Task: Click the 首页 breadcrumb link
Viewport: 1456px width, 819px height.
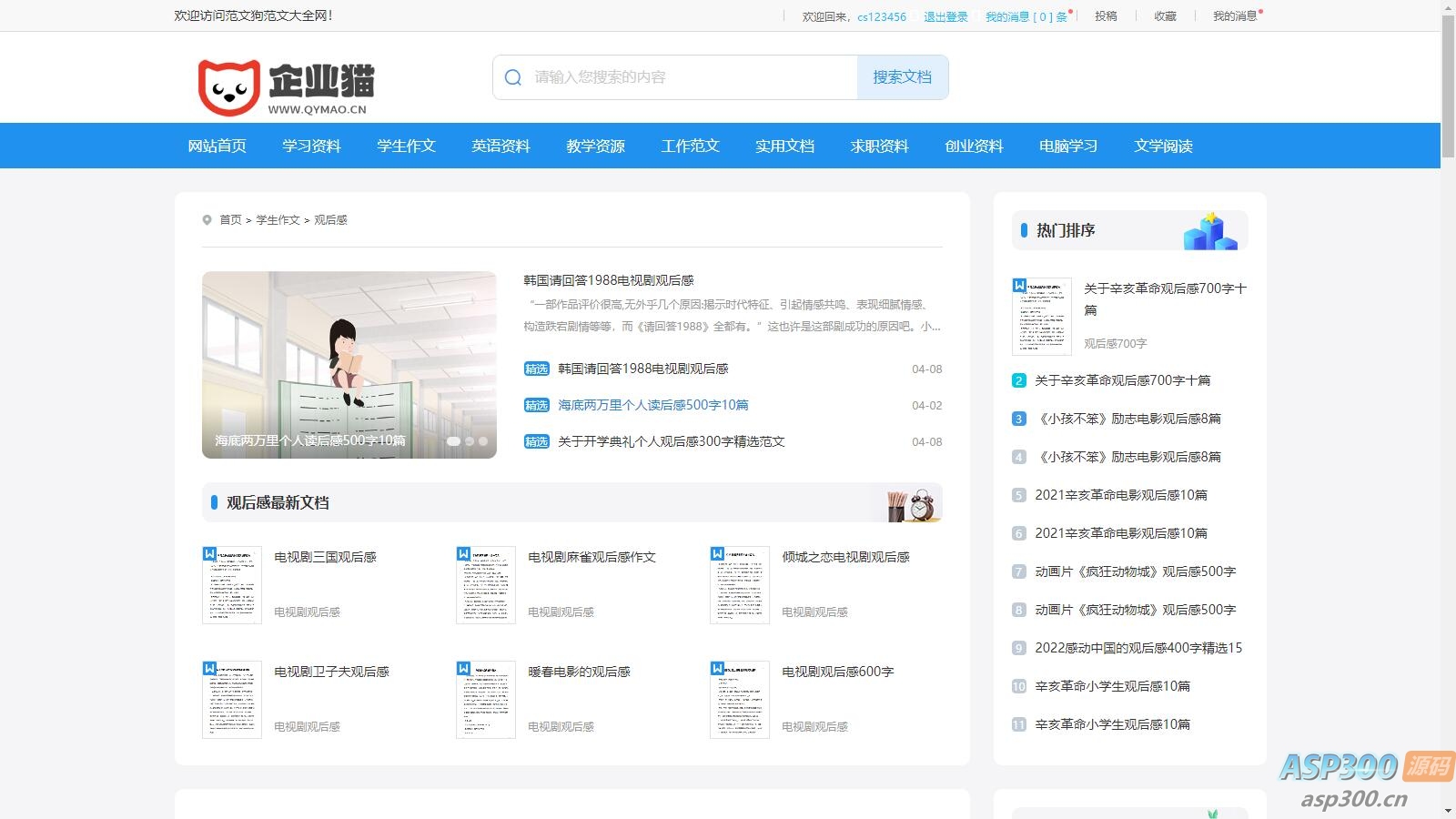Action: (x=229, y=219)
